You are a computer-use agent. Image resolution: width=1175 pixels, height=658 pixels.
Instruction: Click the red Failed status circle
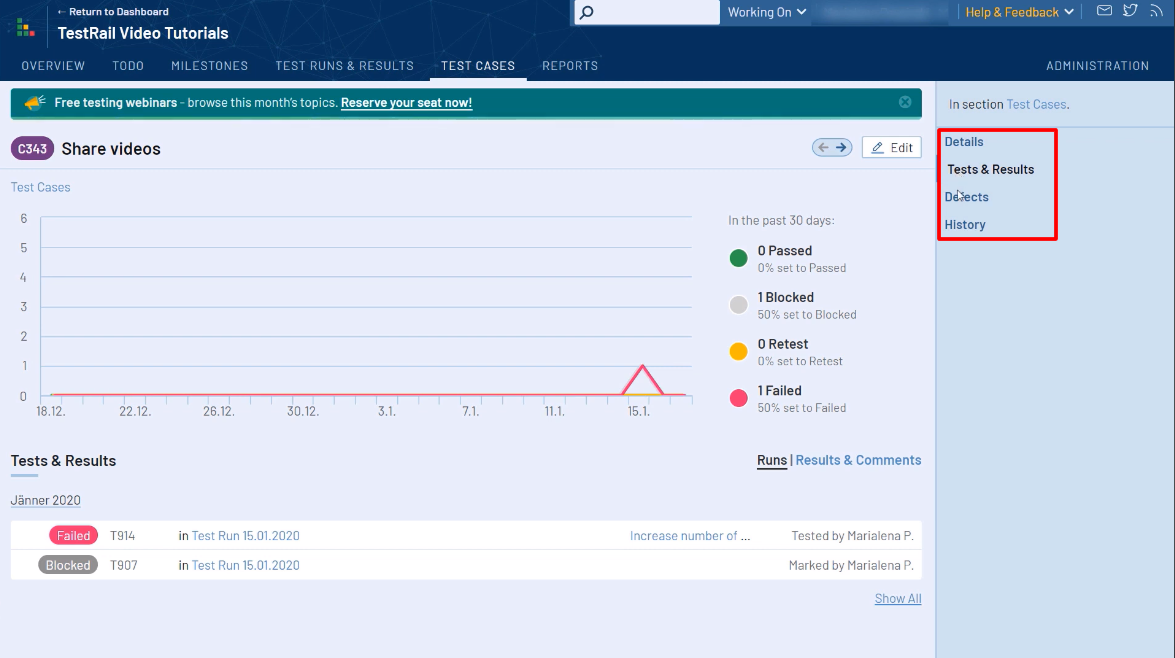tap(739, 398)
